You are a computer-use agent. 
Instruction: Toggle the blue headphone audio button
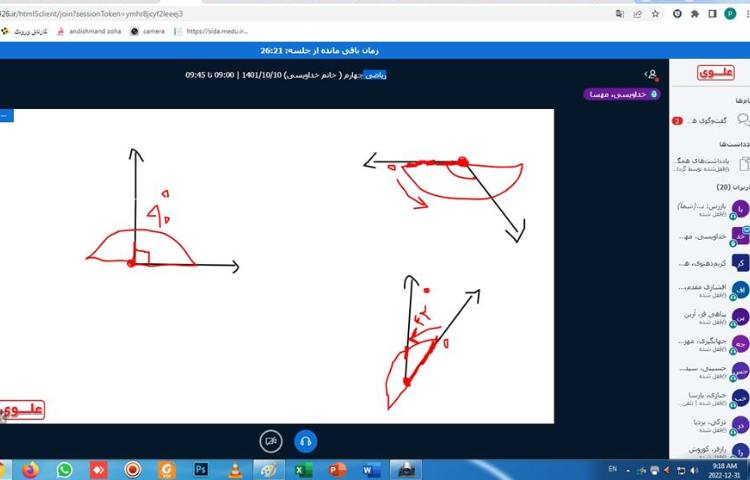coord(306,440)
